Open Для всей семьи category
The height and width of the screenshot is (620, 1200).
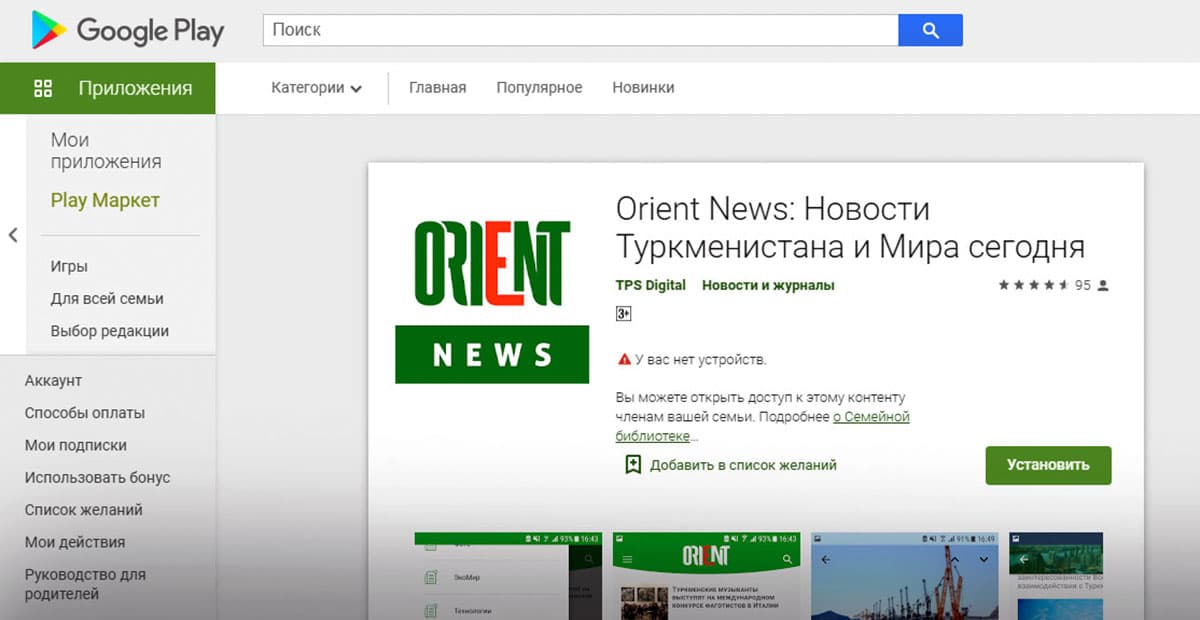pos(107,299)
